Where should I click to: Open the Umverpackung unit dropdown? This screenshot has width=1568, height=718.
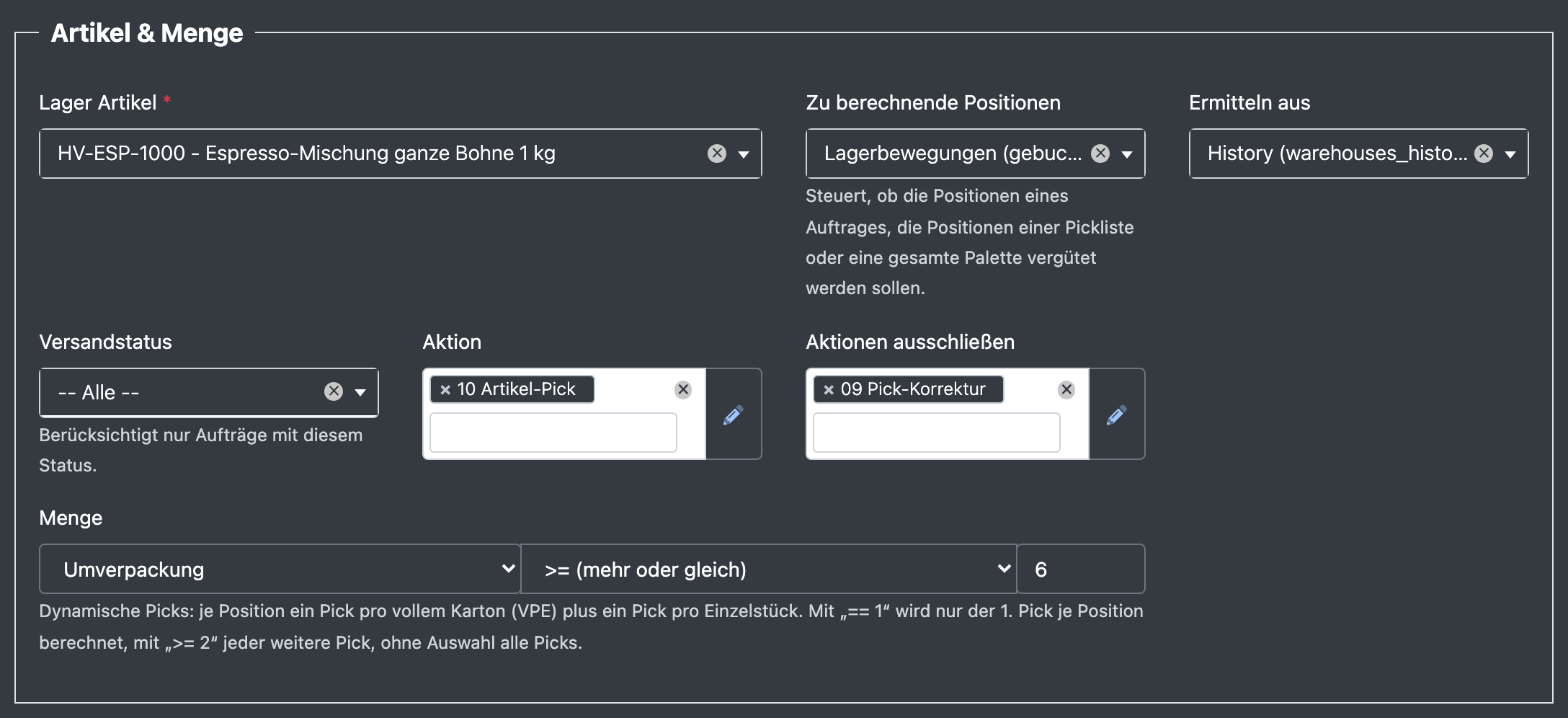(280, 569)
